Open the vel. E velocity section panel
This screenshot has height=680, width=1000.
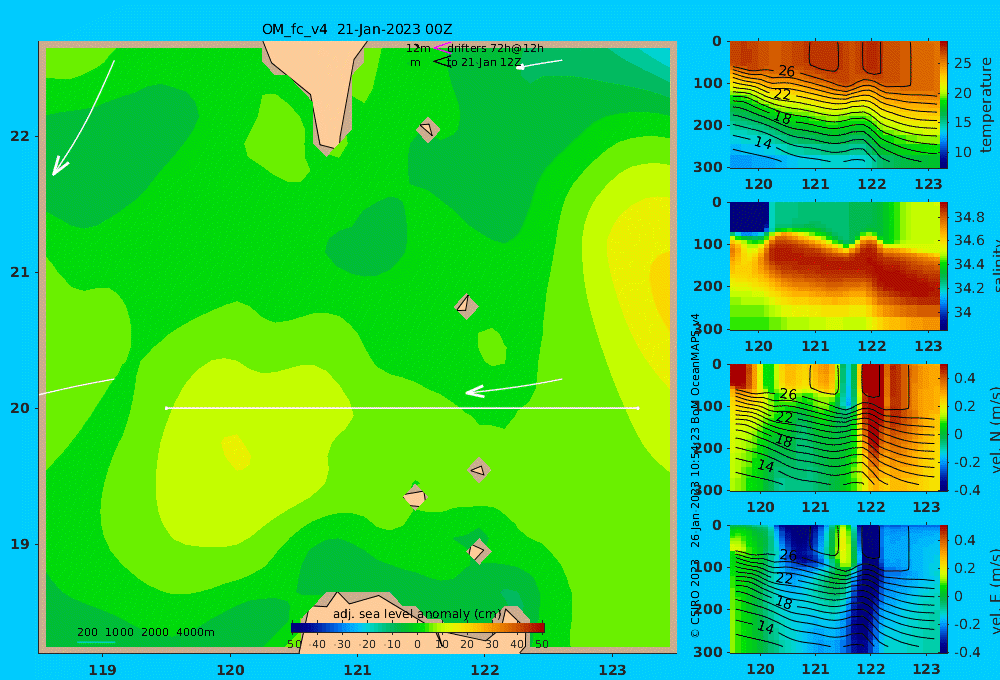tap(834, 589)
